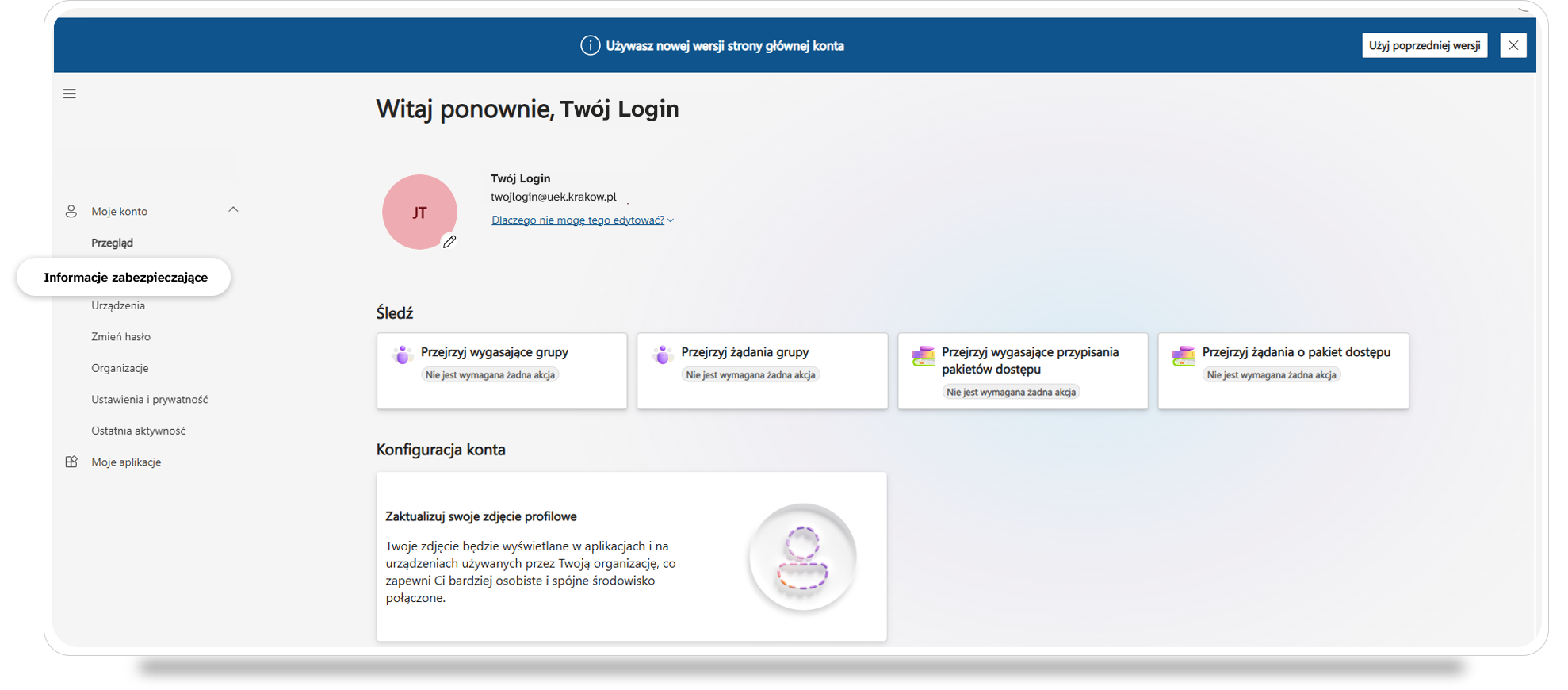Click the Użyj poprzedniej wersji button
1568x690 pixels.
[1425, 45]
